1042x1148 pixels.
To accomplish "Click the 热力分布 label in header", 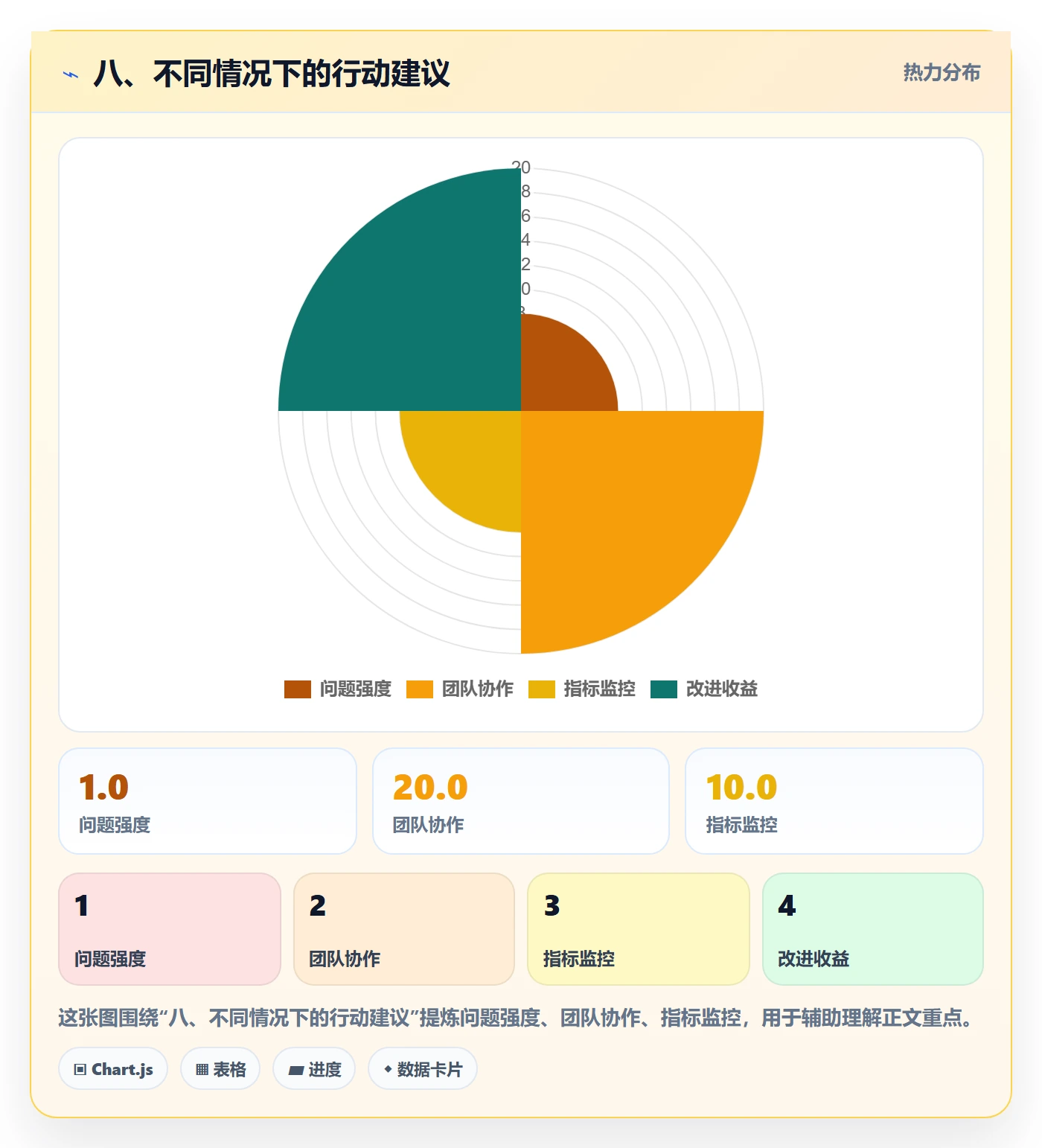I will 942,72.
